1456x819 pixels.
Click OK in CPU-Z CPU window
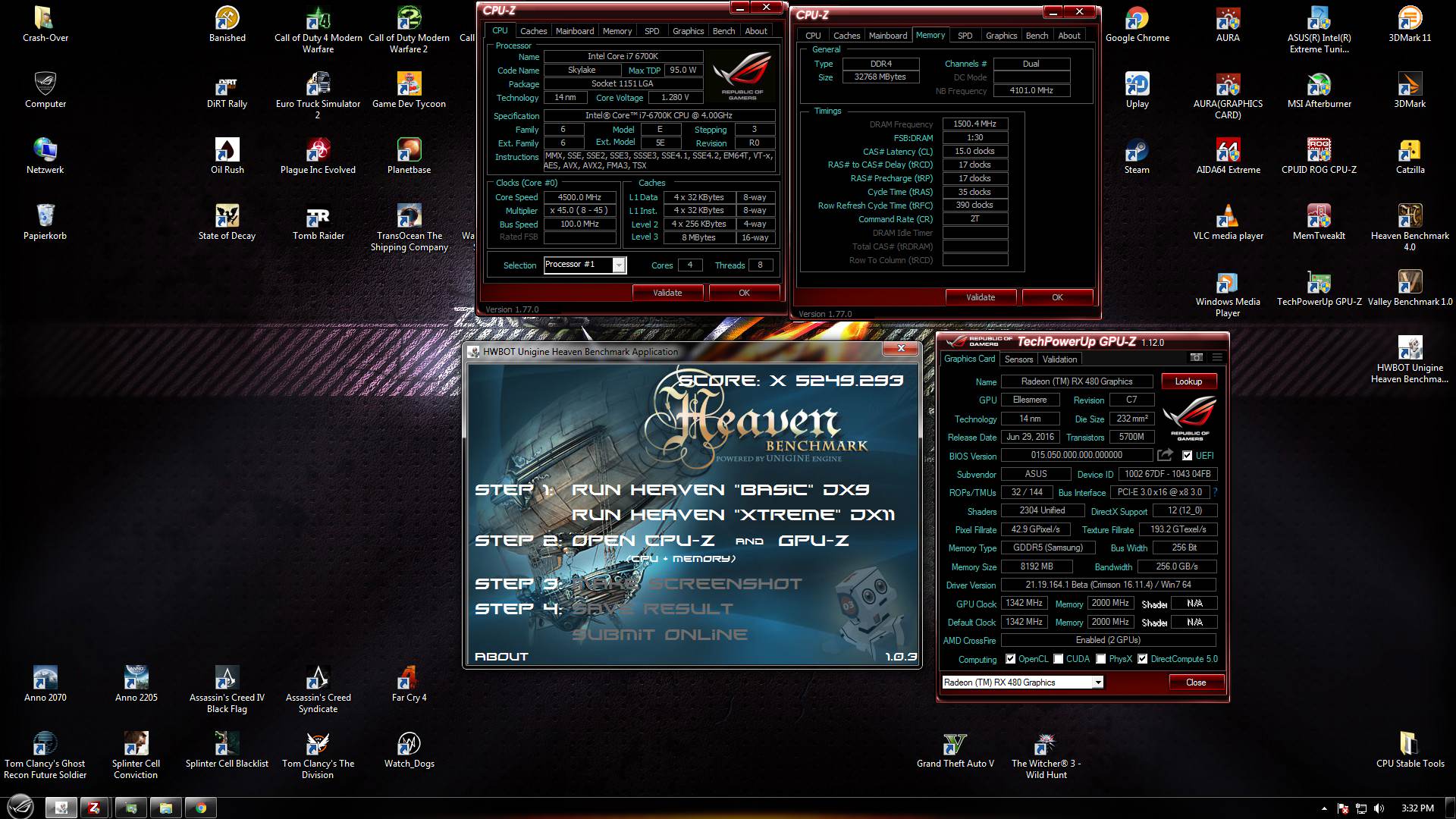click(744, 293)
